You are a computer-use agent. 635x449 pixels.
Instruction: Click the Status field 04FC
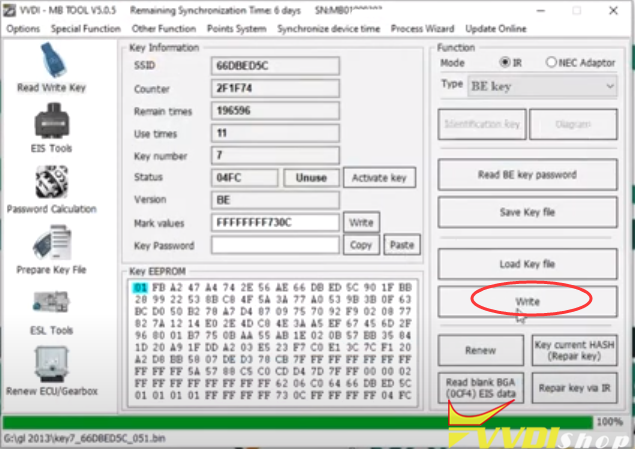tap(245, 178)
